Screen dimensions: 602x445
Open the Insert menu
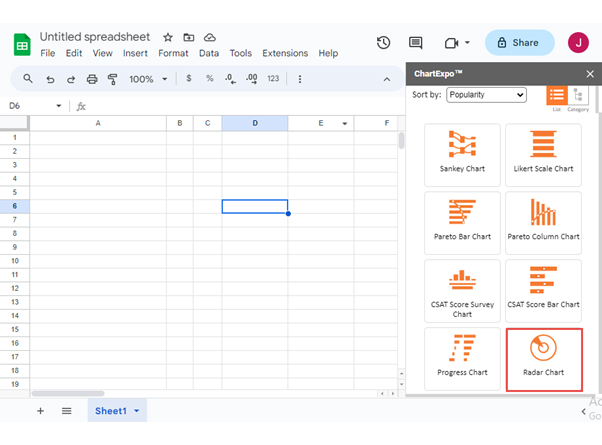click(135, 53)
